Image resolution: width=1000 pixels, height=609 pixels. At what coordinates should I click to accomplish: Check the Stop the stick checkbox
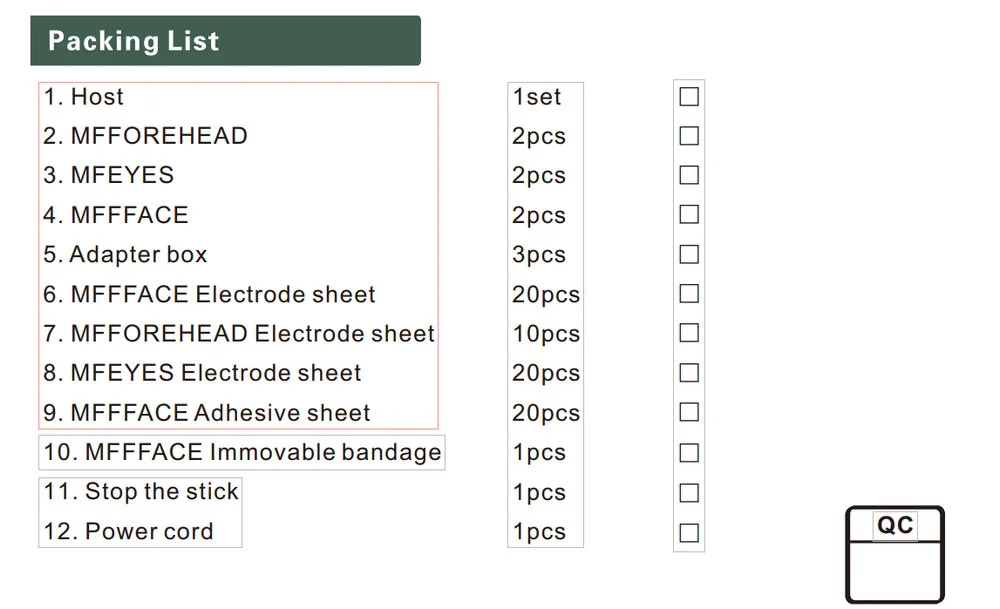pos(689,492)
